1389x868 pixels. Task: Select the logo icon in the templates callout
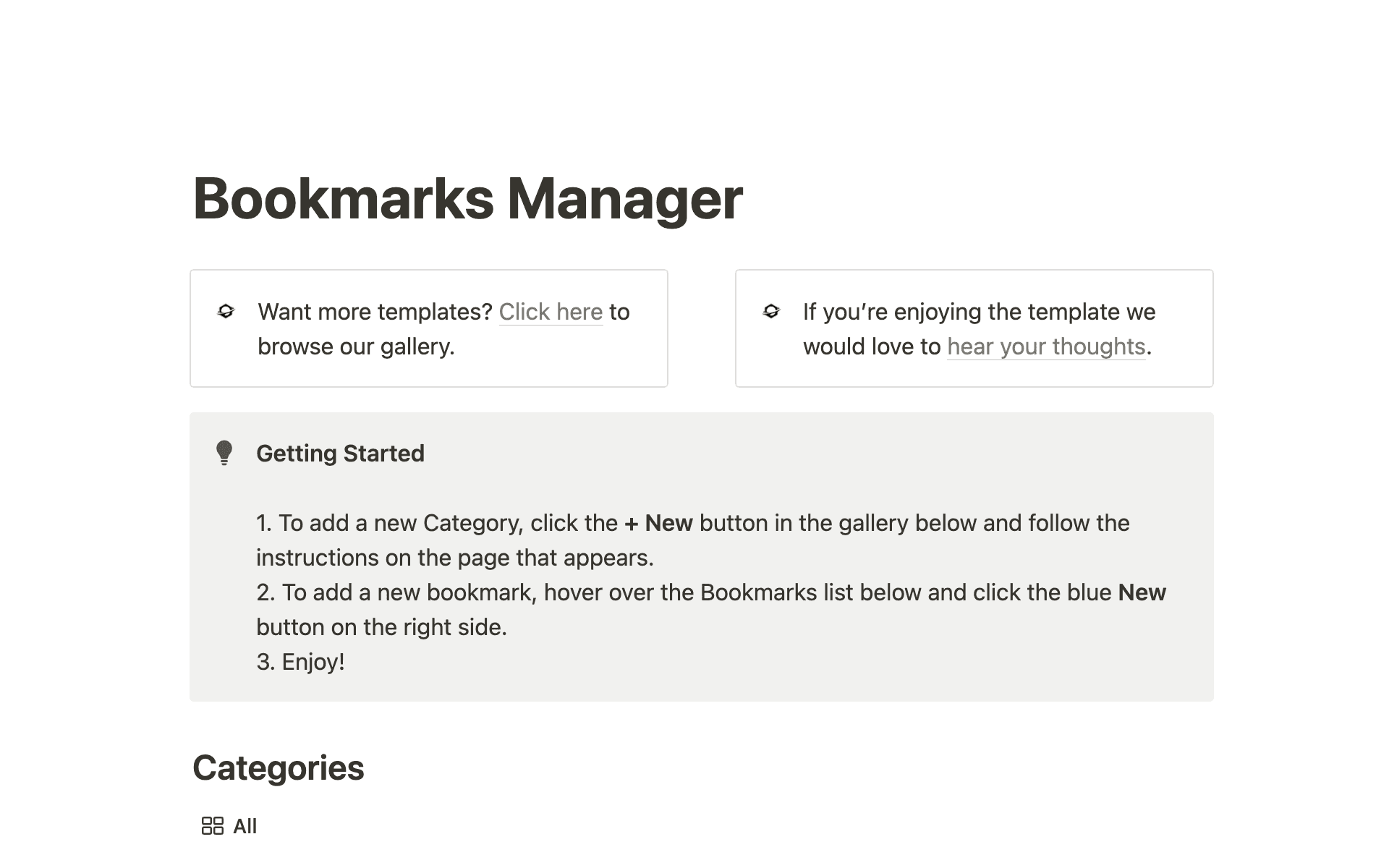pyautogui.click(x=227, y=312)
